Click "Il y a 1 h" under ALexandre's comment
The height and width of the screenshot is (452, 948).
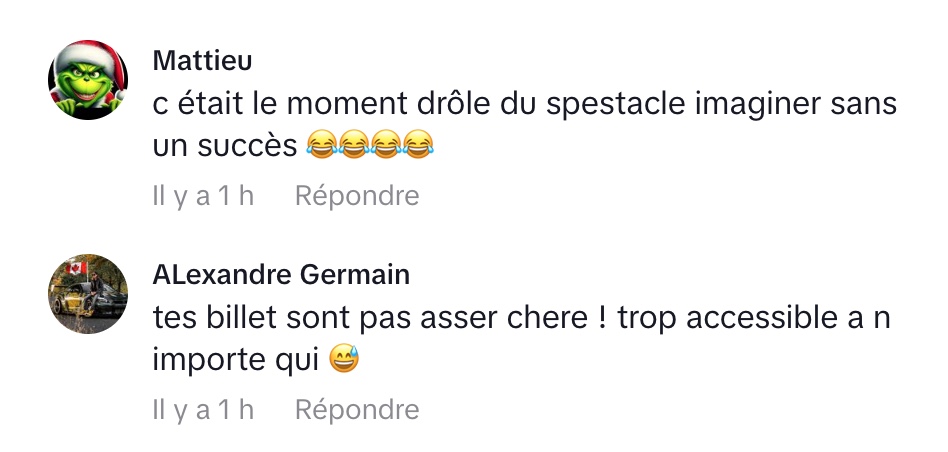click(x=203, y=409)
